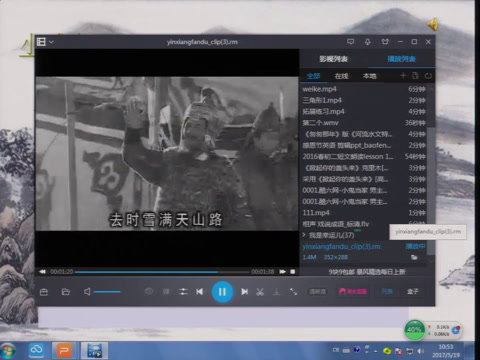The width and height of the screenshot is (480, 360).
Task: Open the toolbox briefcase icon
Action: click(44, 292)
